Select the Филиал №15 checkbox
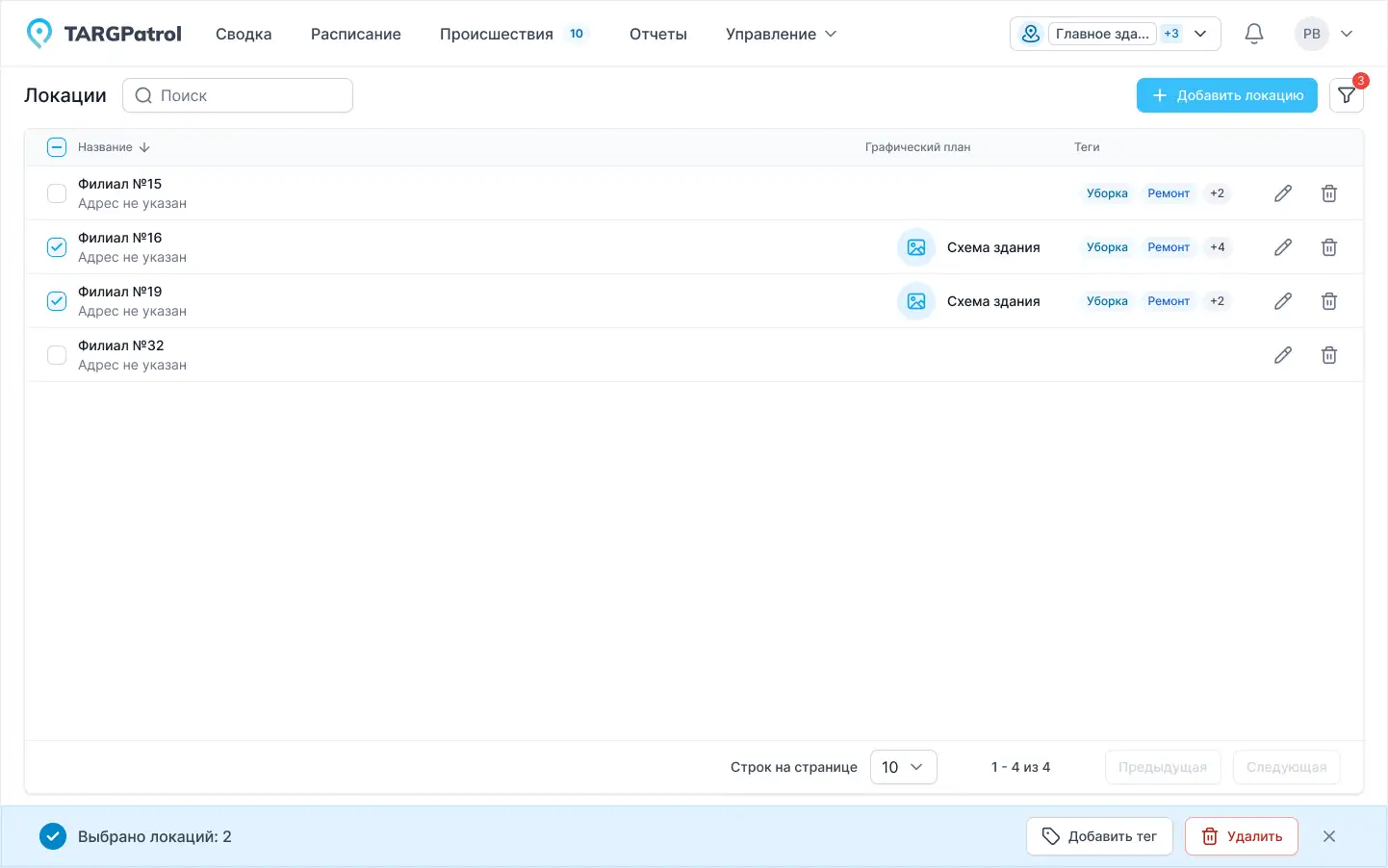This screenshot has height=868, width=1388. 57,193
